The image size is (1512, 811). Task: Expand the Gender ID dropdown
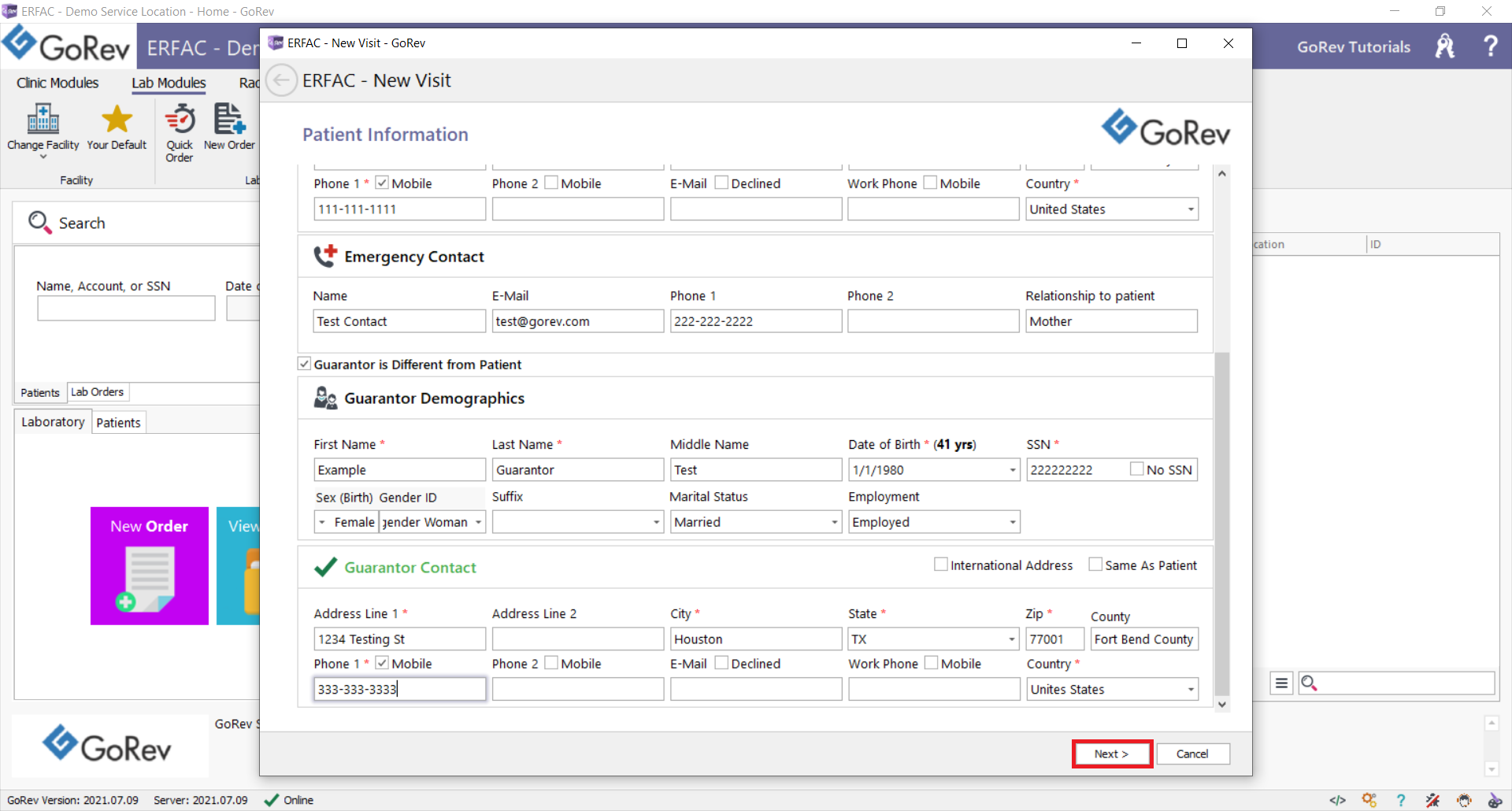(478, 522)
